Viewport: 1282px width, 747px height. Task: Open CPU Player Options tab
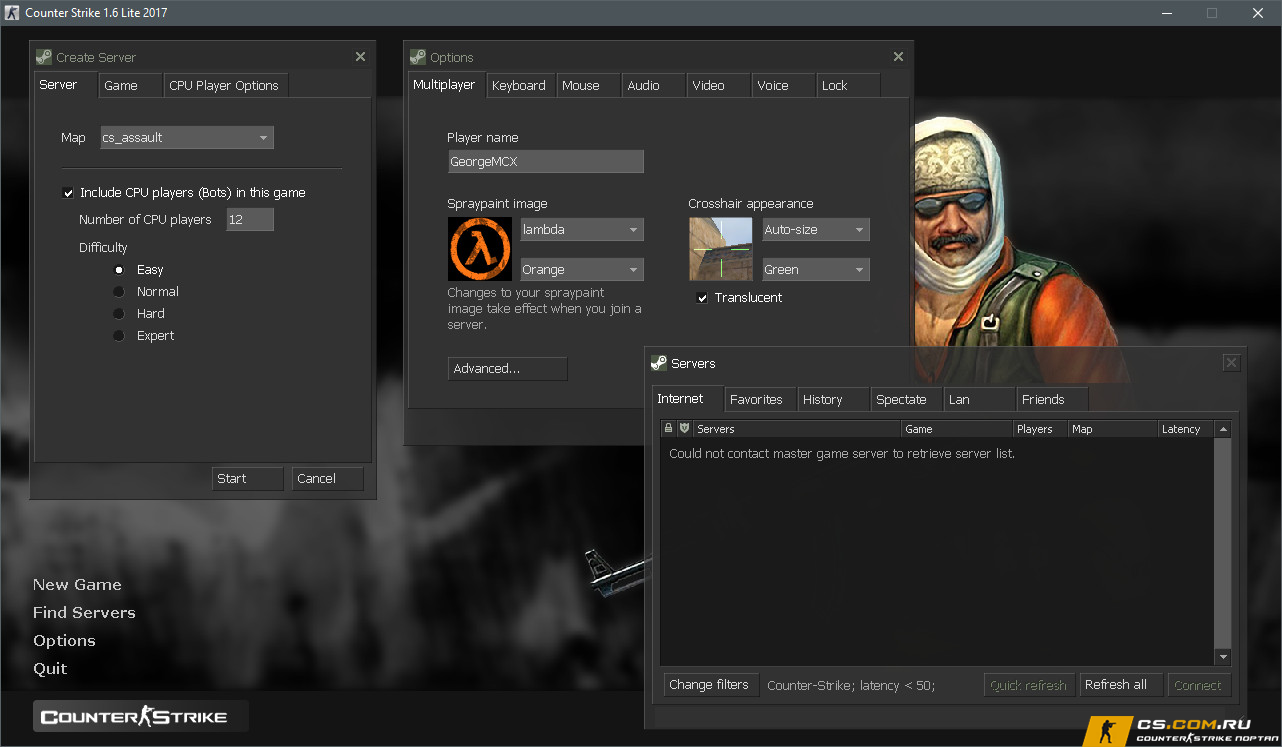(x=226, y=86)
